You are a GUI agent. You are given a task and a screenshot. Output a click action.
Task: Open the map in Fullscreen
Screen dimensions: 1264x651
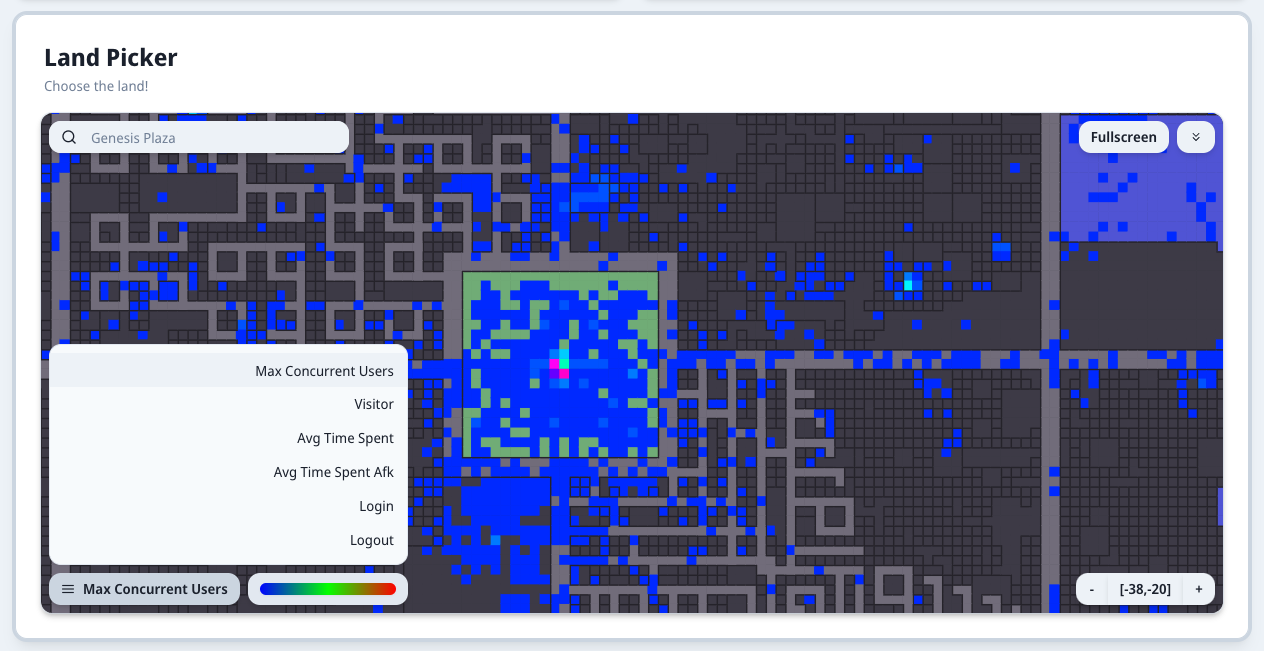coord(1124,137)
